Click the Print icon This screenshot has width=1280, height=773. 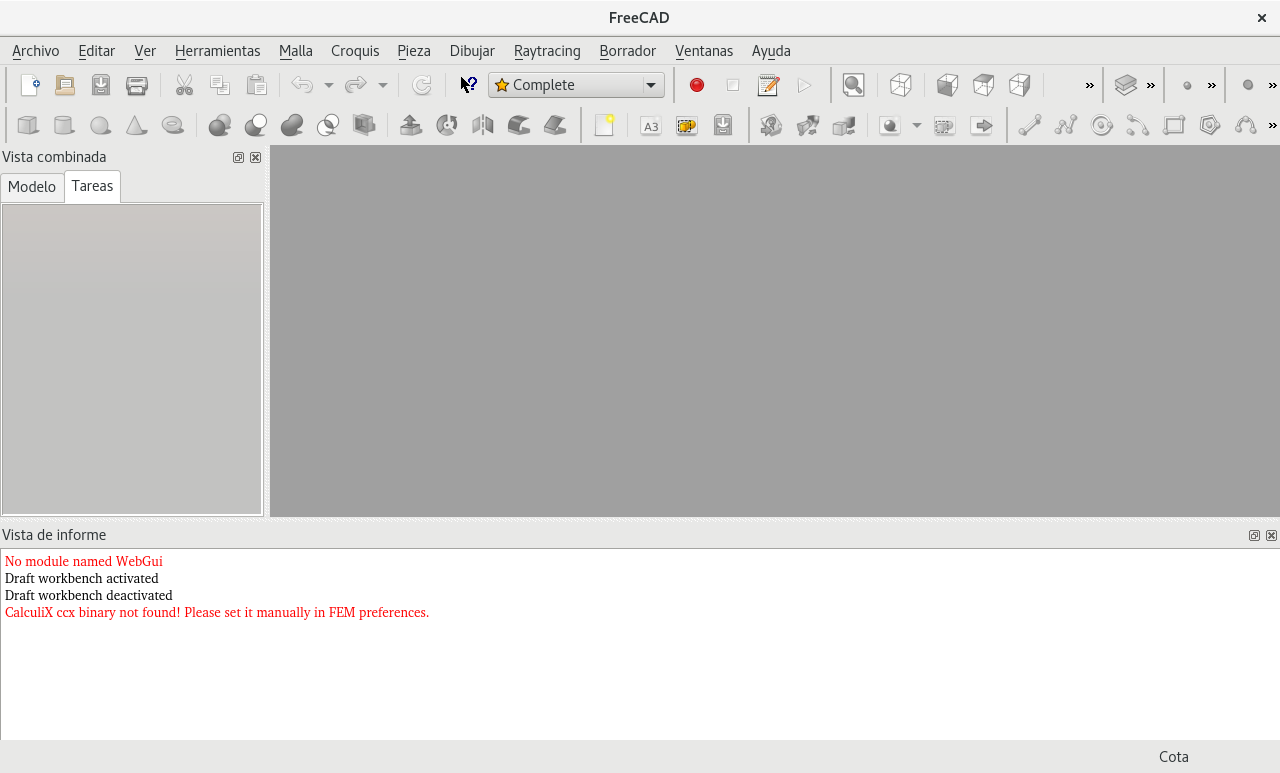tap(137, 85)
